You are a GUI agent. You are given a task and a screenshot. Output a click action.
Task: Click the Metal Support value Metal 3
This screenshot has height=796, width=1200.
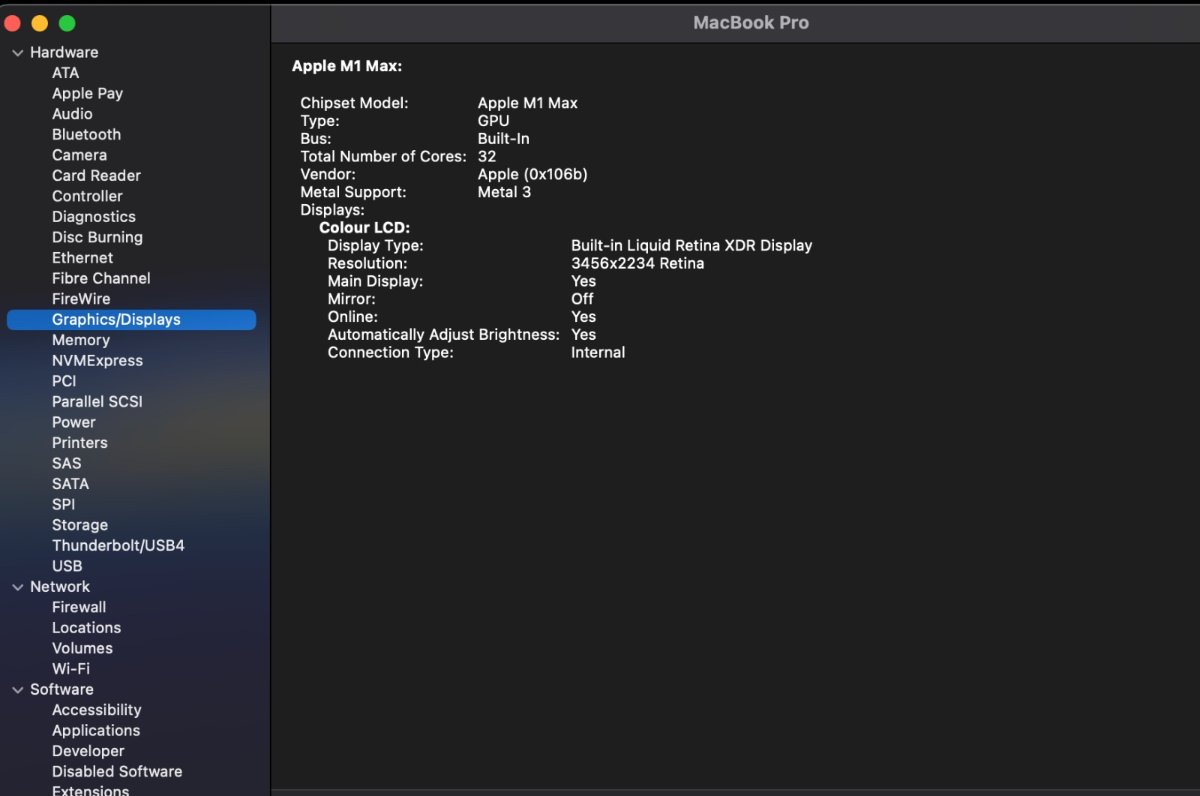[505, 192]
